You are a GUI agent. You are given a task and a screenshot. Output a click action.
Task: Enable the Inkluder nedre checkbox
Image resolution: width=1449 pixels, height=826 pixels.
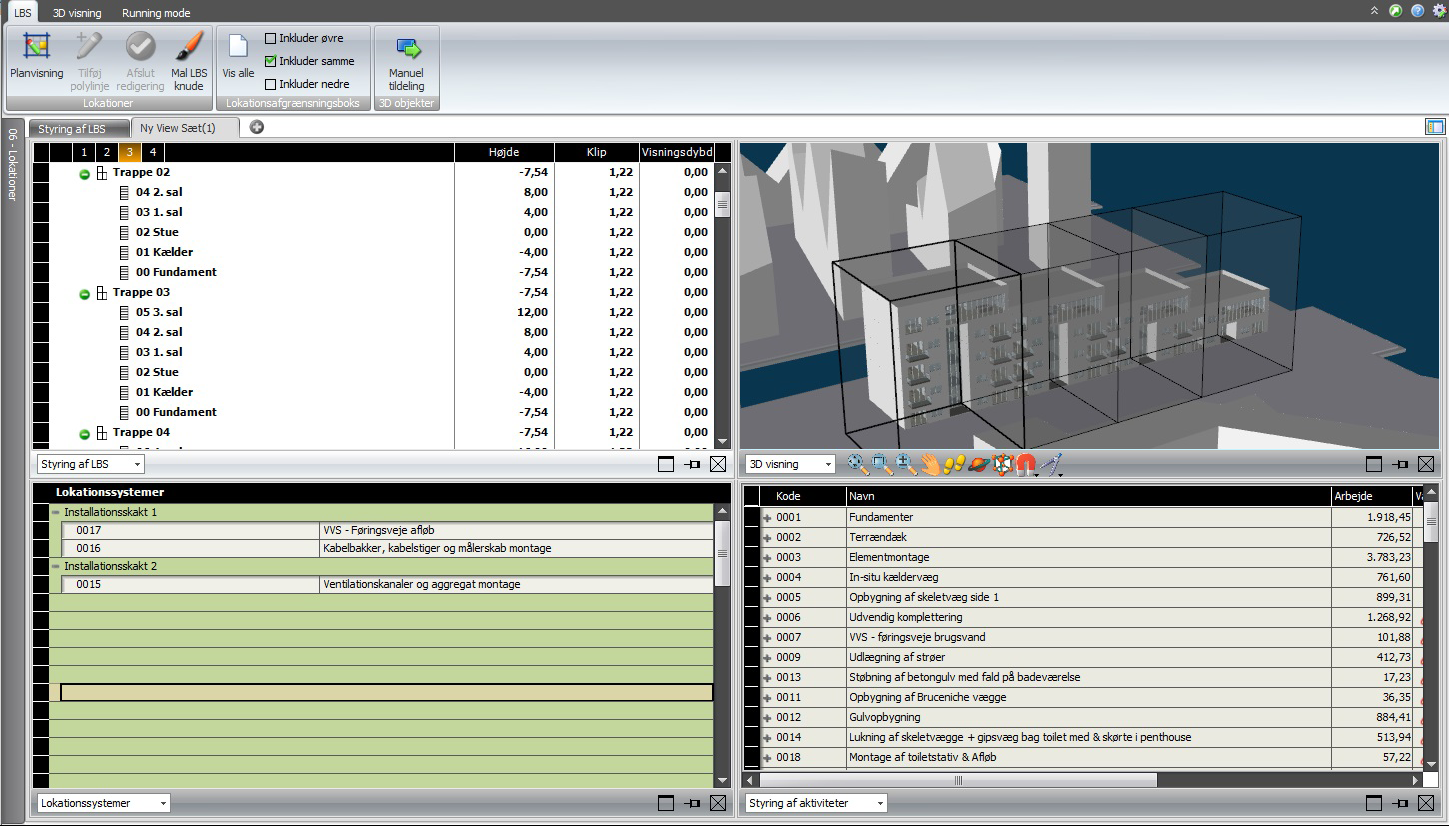coord(271,83)
